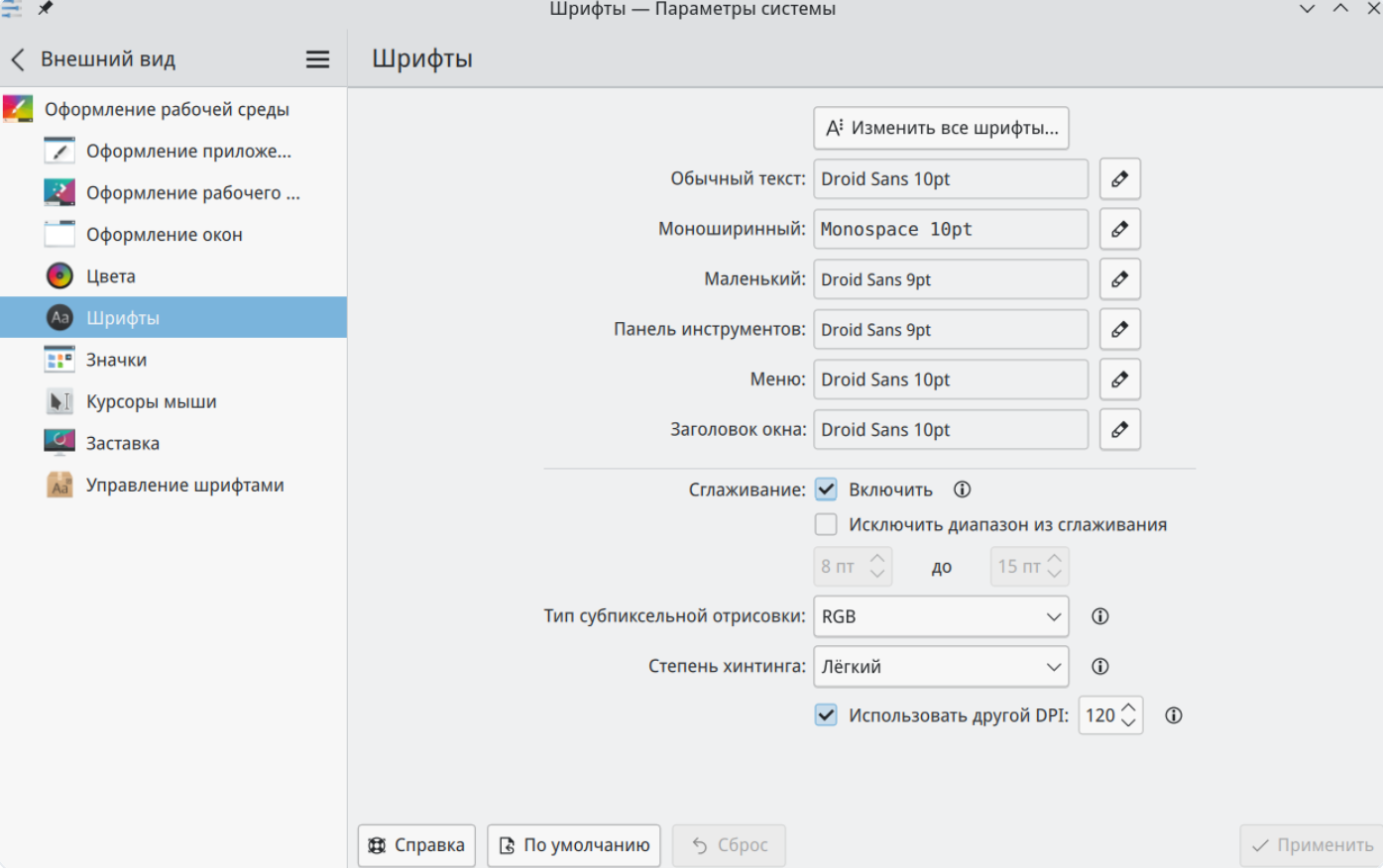Disable the Включить anti-aliasing checkbox
The height and width of the screenshot is (868, 1383).
[x=826, y=489]
